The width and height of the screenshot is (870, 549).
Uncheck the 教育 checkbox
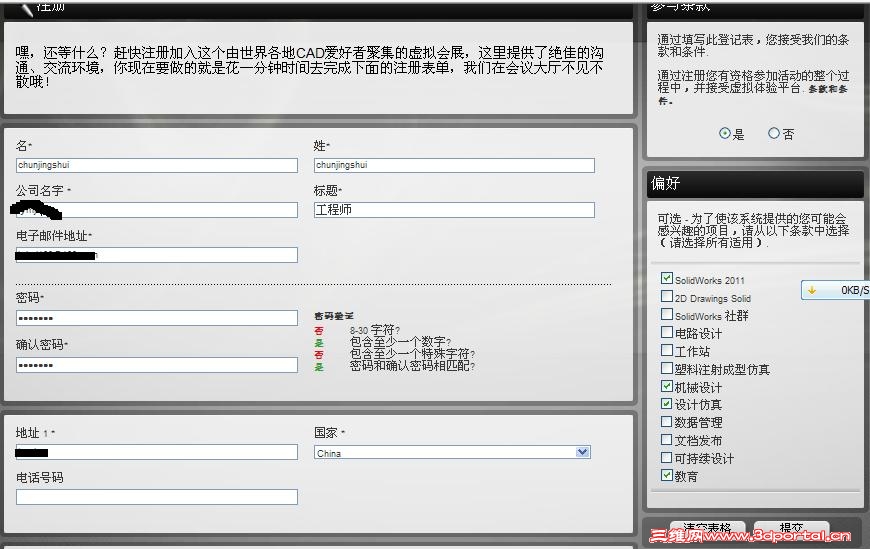[667, 475]
